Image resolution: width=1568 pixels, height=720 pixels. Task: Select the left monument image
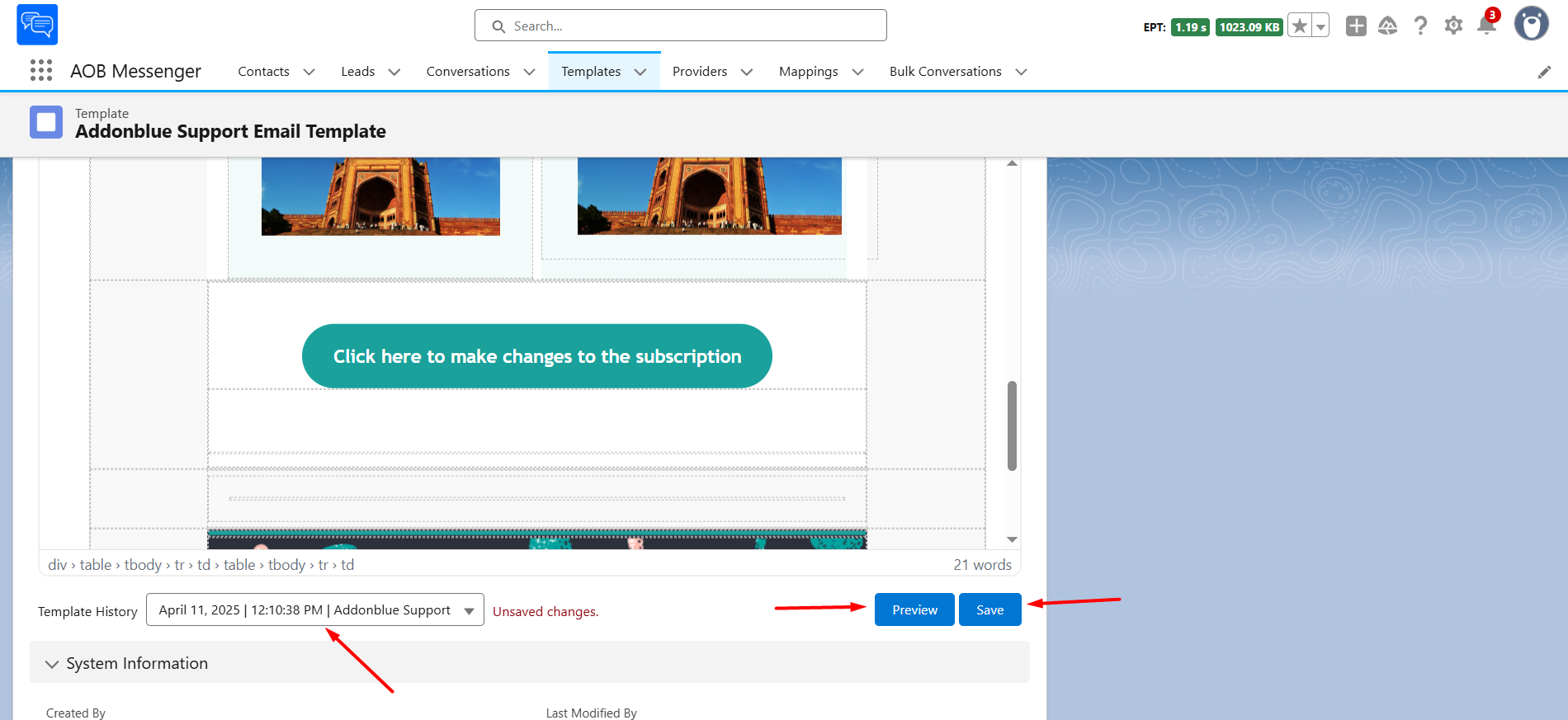pyautogui.click(x=380, y=196)
